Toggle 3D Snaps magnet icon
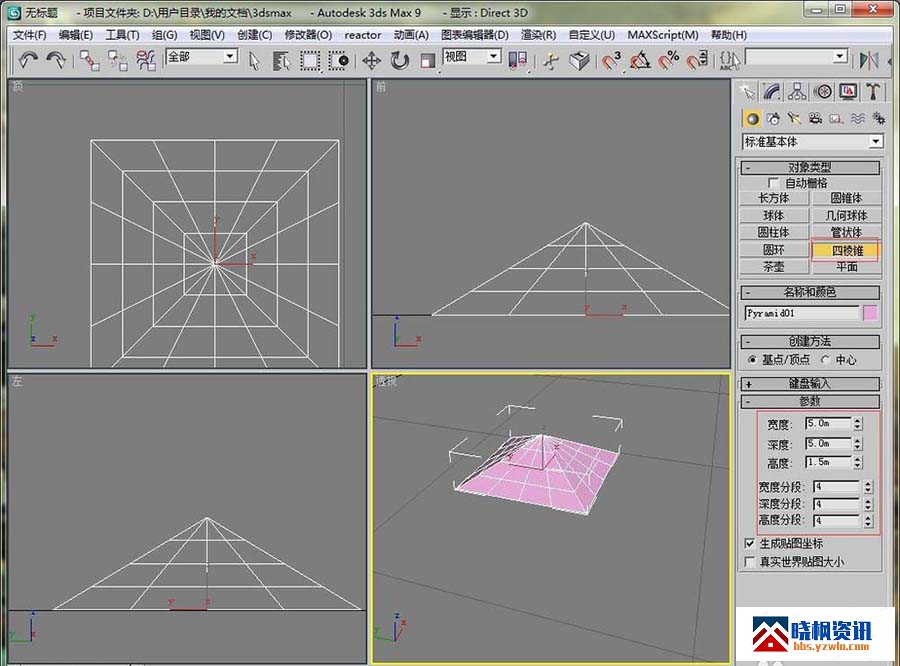 [611, 60]
